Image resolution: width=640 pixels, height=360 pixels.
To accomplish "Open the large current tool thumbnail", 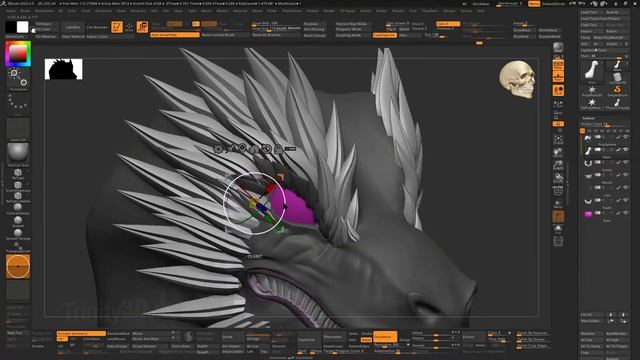I will [592, 71].
